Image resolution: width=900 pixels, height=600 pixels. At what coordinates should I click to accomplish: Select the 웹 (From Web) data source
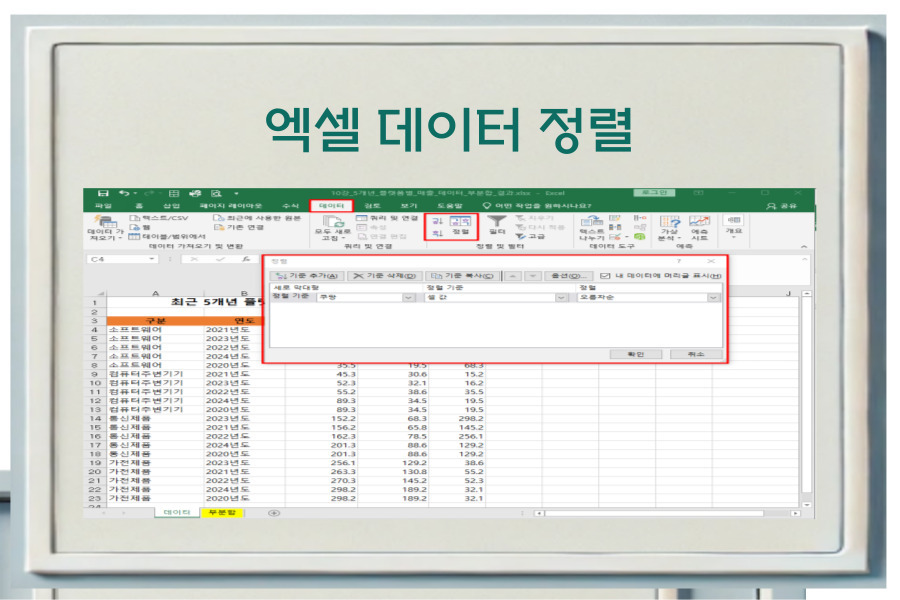pyautogui.click(x=139, y=227)
